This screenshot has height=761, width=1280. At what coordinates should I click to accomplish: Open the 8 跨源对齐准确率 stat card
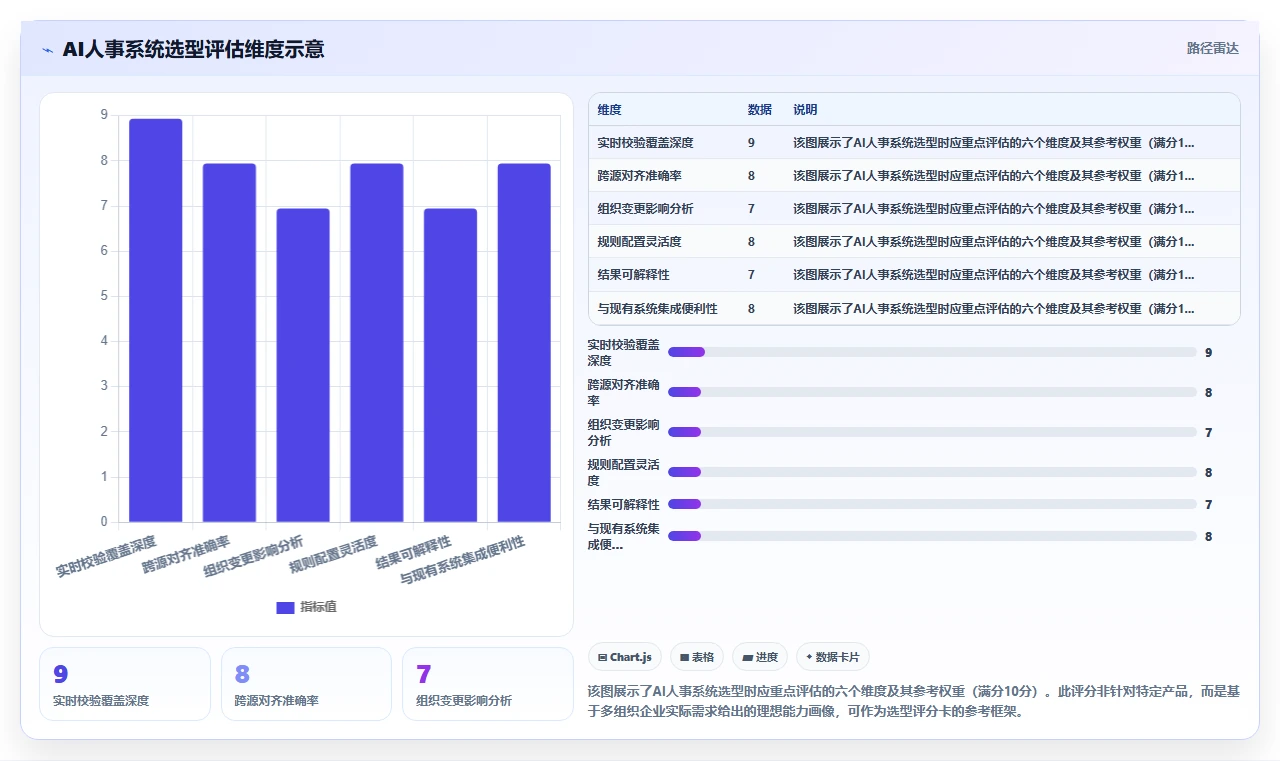(x=306, y=684)
